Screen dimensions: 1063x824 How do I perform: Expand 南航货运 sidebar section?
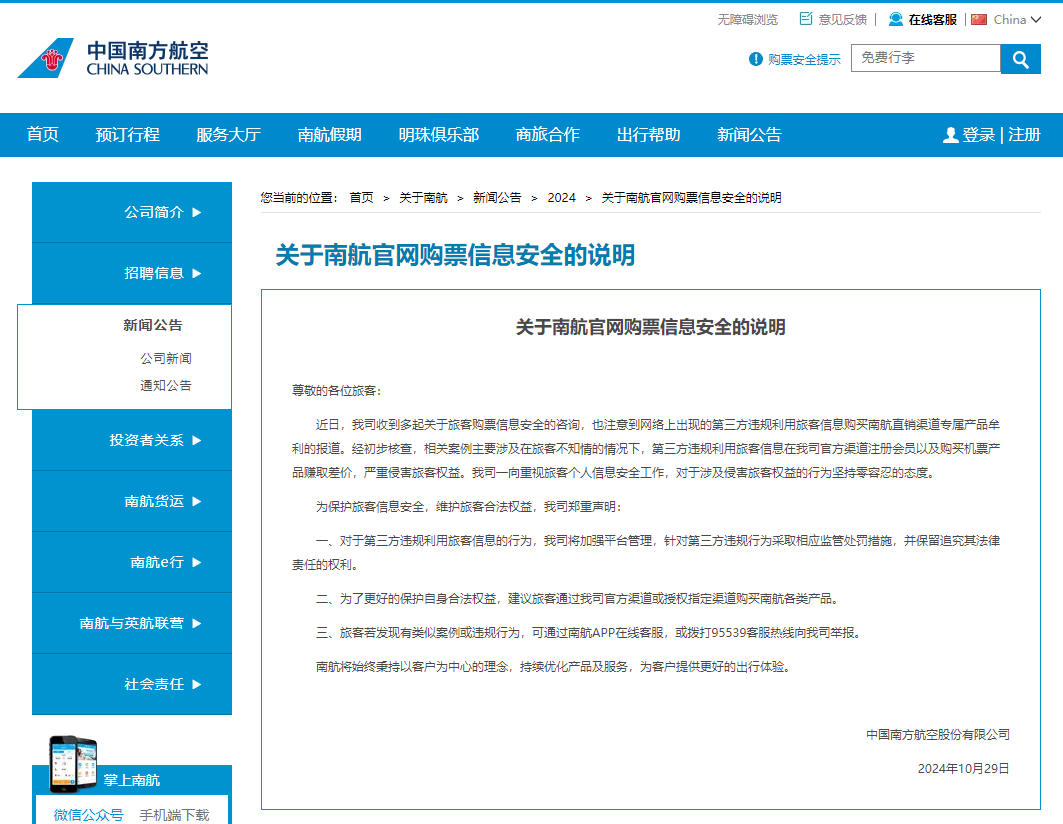132,501
